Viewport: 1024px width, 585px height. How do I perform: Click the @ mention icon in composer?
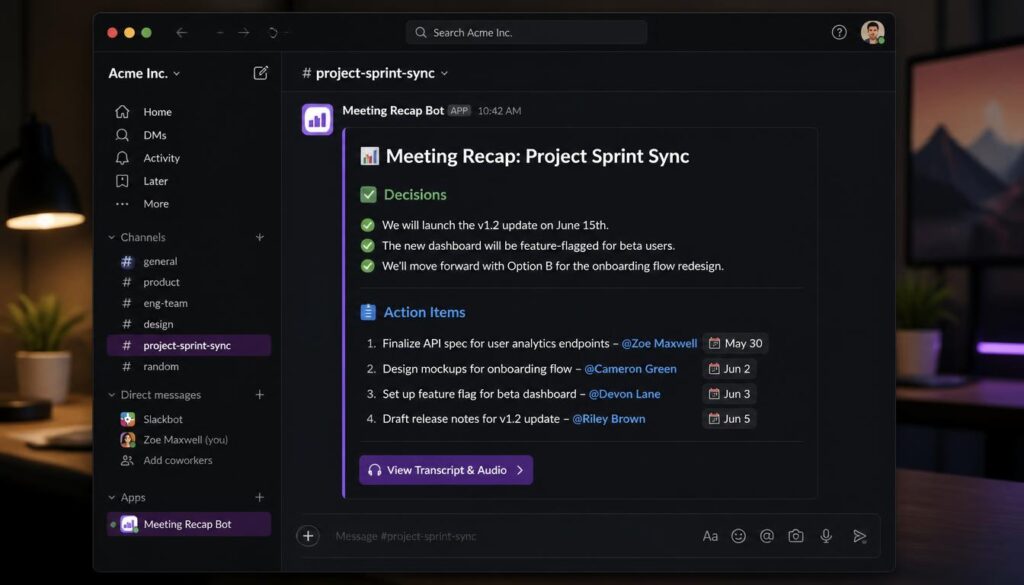(x=767, y=536)
